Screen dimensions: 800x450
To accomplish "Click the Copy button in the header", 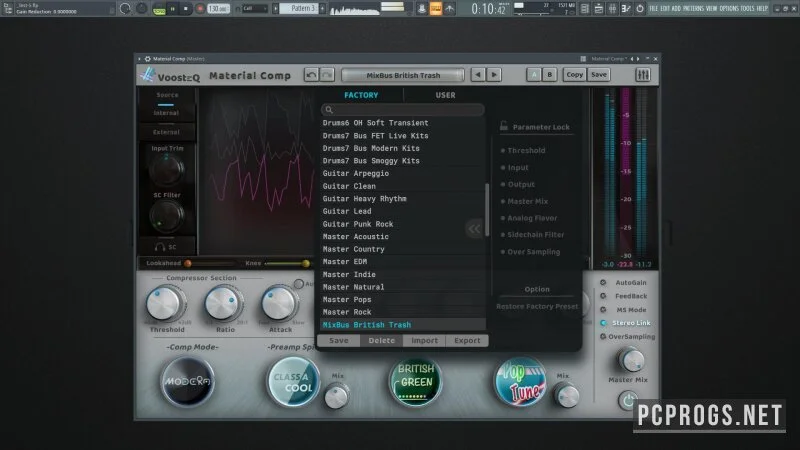I will point(574,75).
